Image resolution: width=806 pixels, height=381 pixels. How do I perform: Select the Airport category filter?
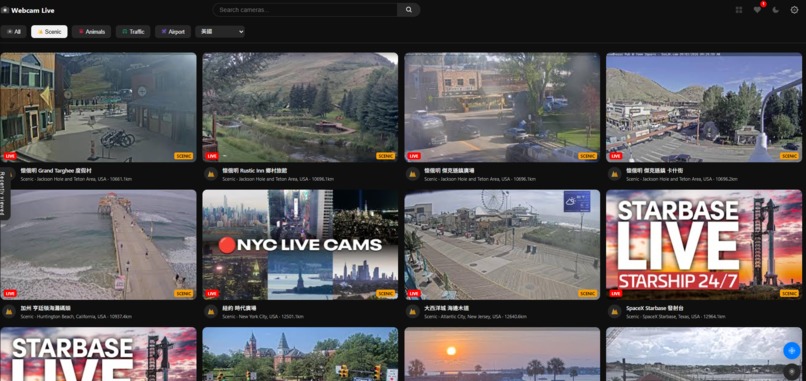(173, 32)
